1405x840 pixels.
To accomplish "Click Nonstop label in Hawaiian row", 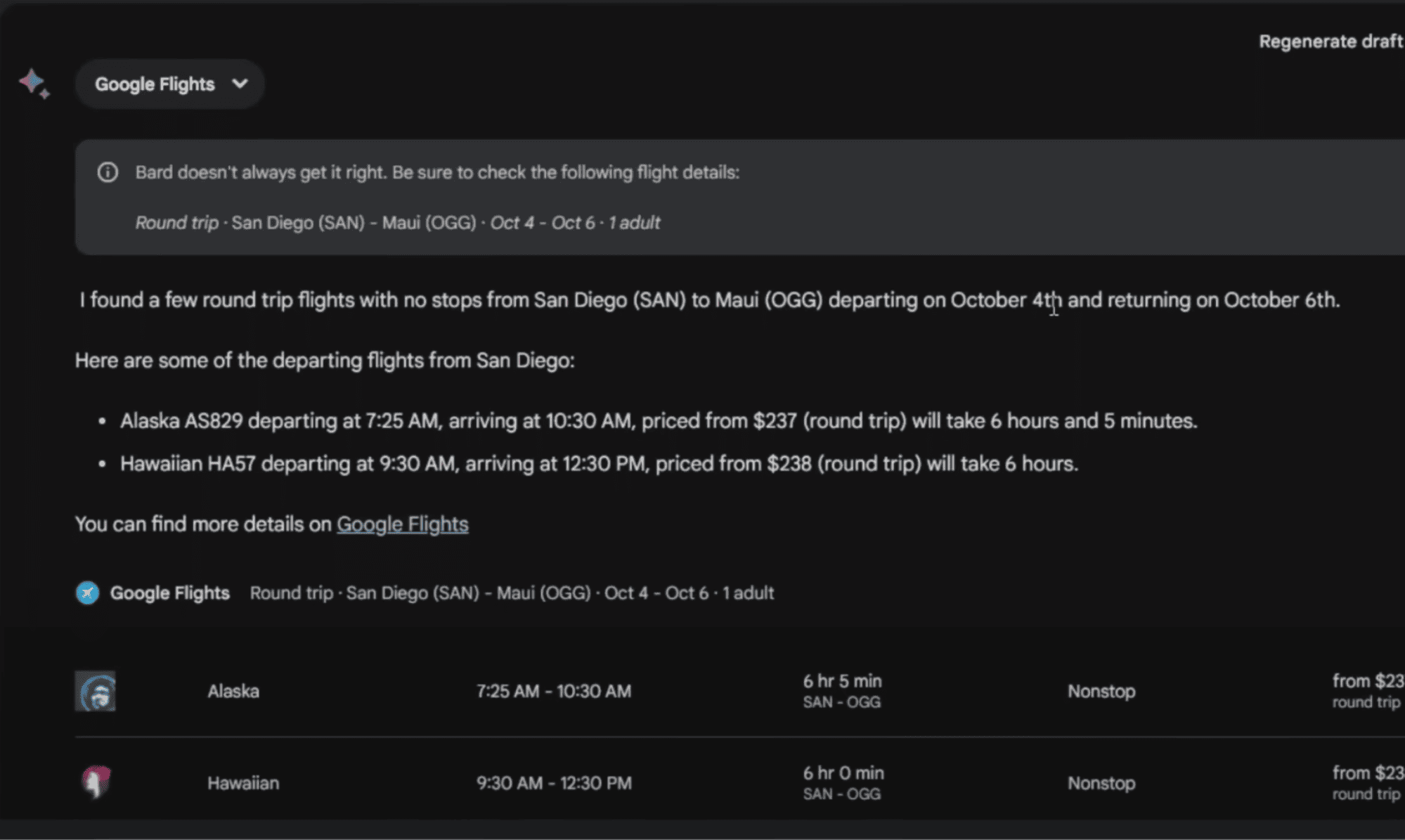I will 1101,783.
